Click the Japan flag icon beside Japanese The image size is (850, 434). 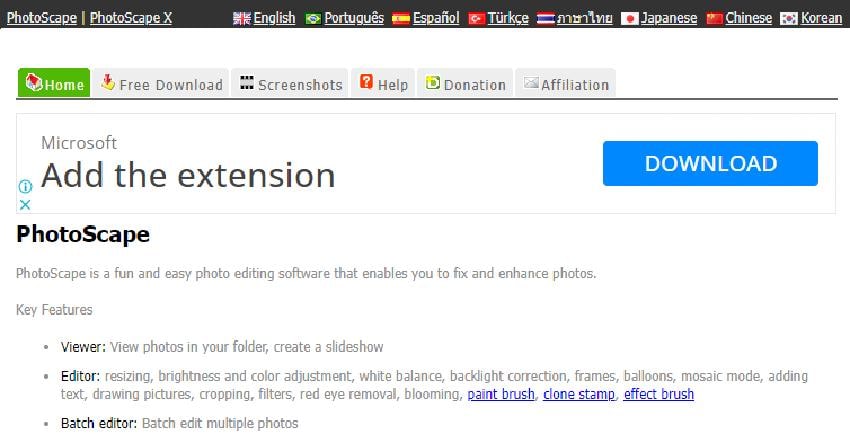point(629,19)
